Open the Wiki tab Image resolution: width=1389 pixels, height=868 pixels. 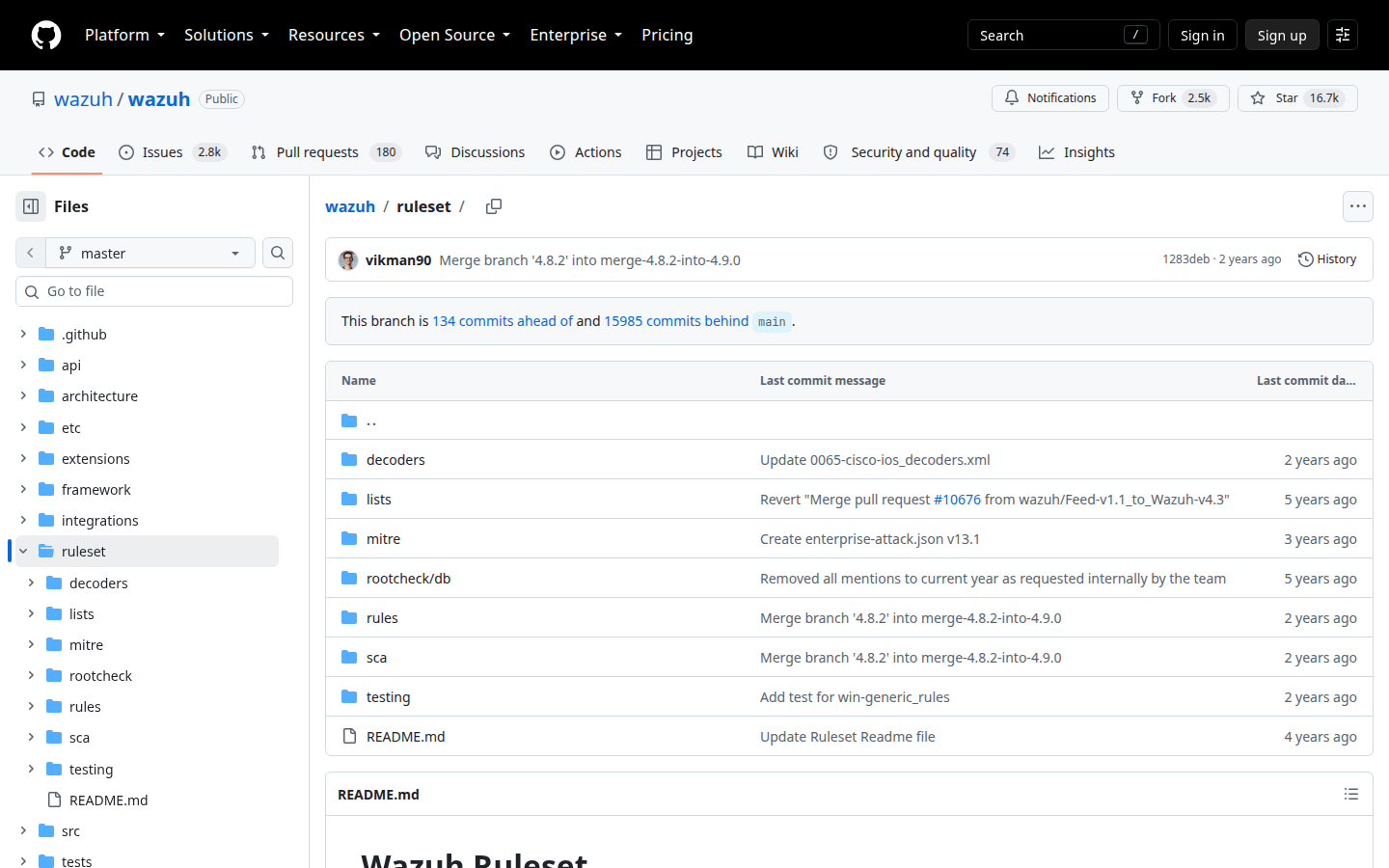[773, 152]
